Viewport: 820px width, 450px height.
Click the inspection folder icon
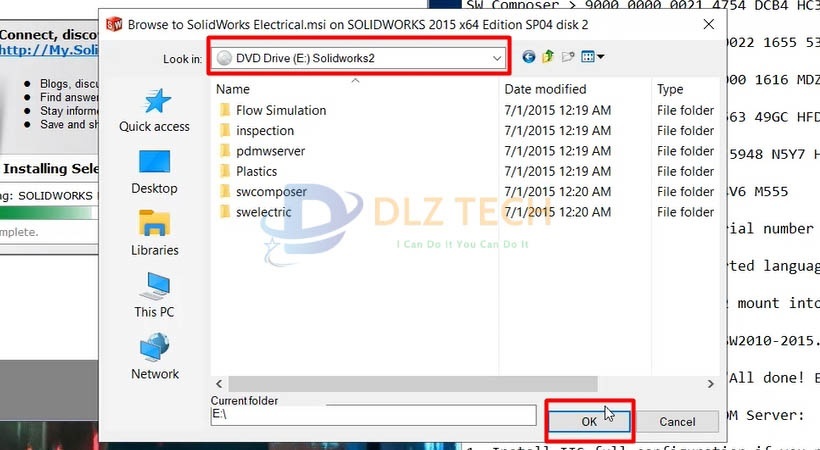pos(225,130)
